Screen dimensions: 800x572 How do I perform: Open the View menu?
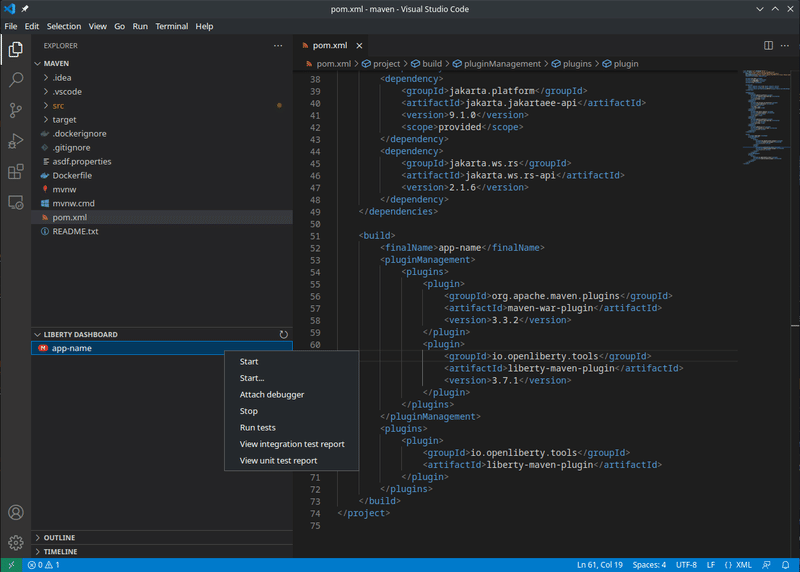(x=97, y=26)
